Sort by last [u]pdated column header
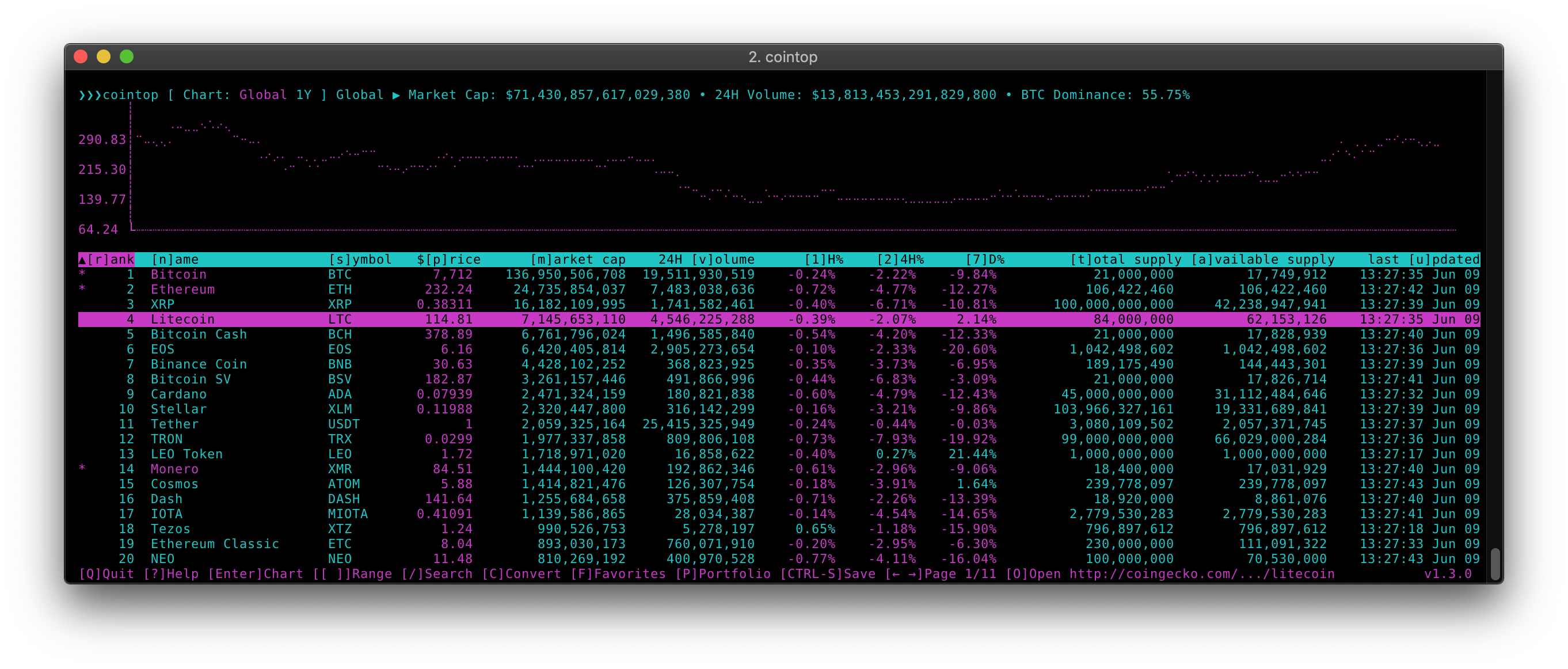The image size is (1568, 669). (x=1424, y=259)
